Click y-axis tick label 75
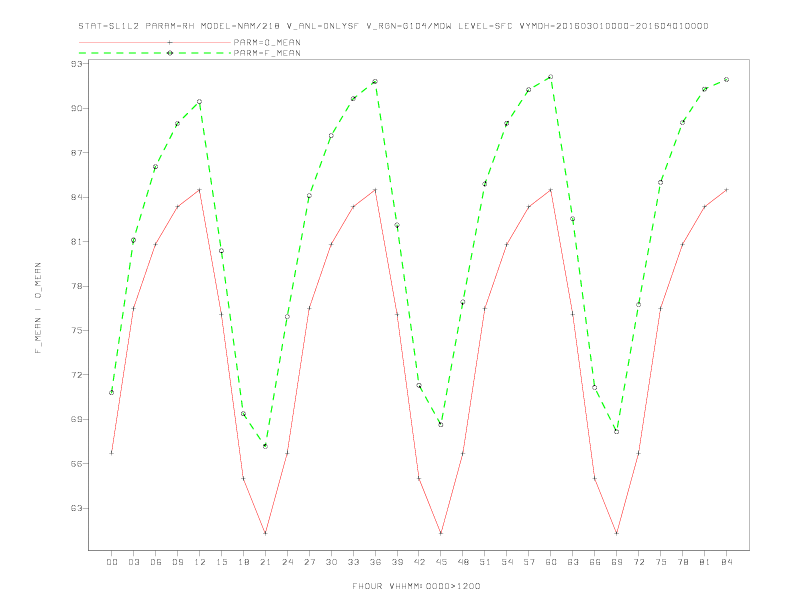 (x=77, y=330)
